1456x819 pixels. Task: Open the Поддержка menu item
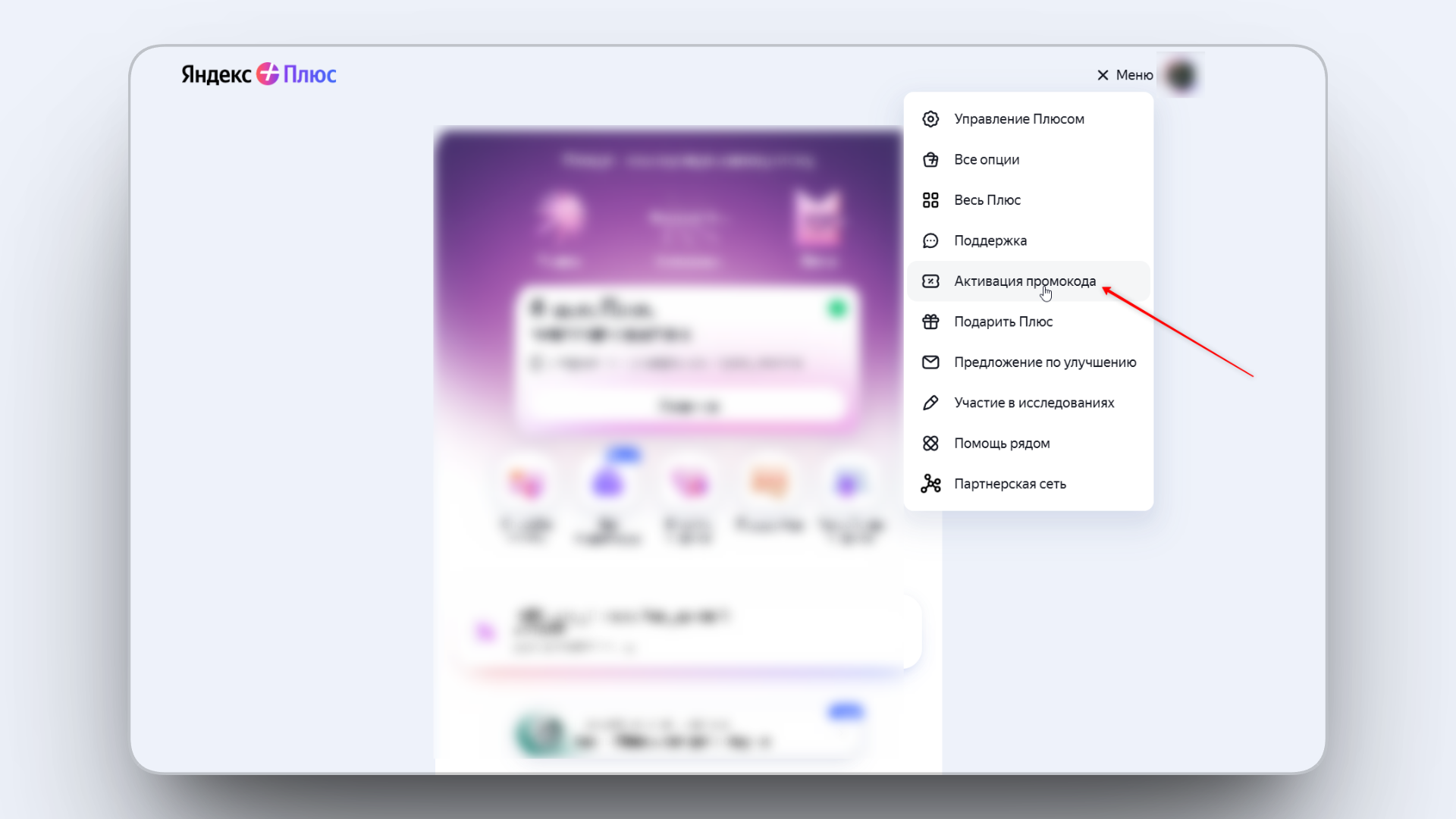(990, 240)
